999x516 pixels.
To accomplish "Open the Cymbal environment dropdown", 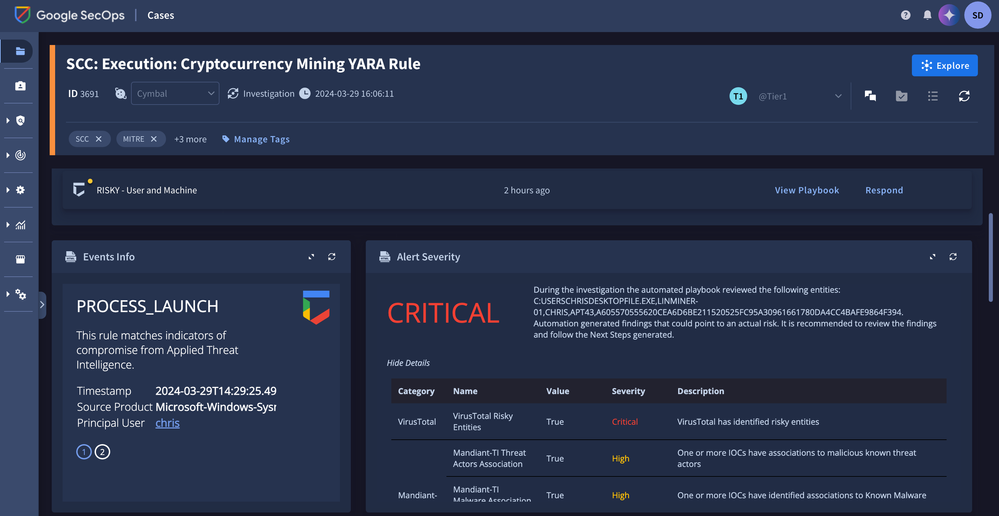I will (175, 94).
